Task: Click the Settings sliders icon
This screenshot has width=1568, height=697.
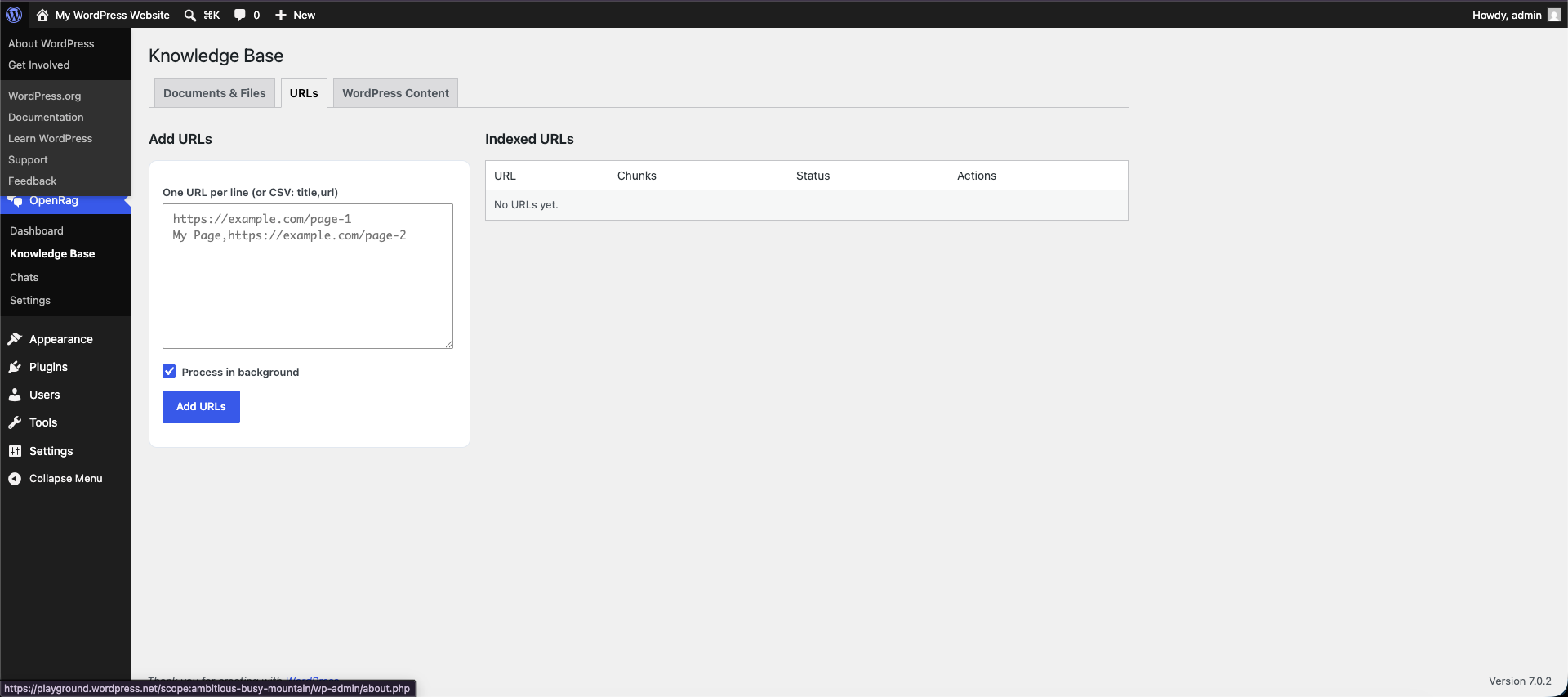Action: point(15,451)
